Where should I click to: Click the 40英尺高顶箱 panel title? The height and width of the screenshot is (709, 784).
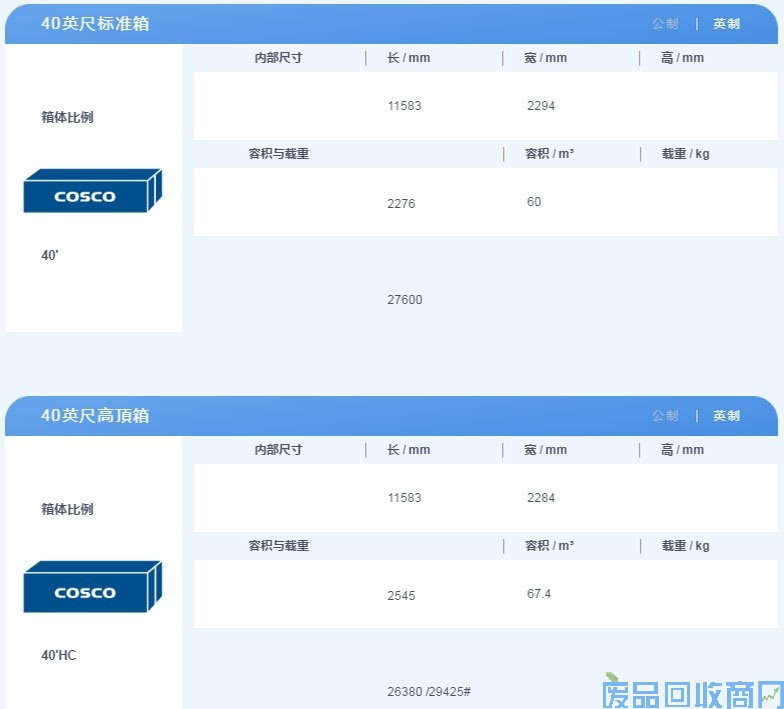pos(95,415)
